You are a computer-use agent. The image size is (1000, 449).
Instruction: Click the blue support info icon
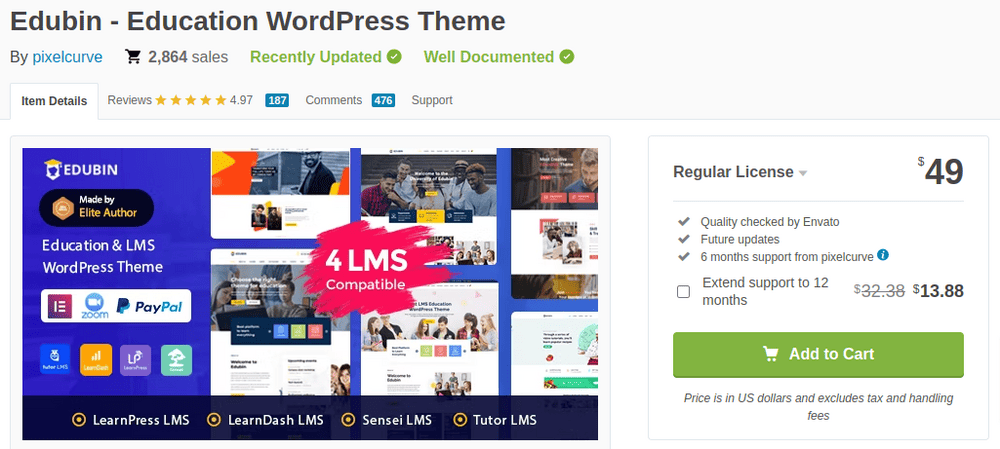[x=883, y=255]
